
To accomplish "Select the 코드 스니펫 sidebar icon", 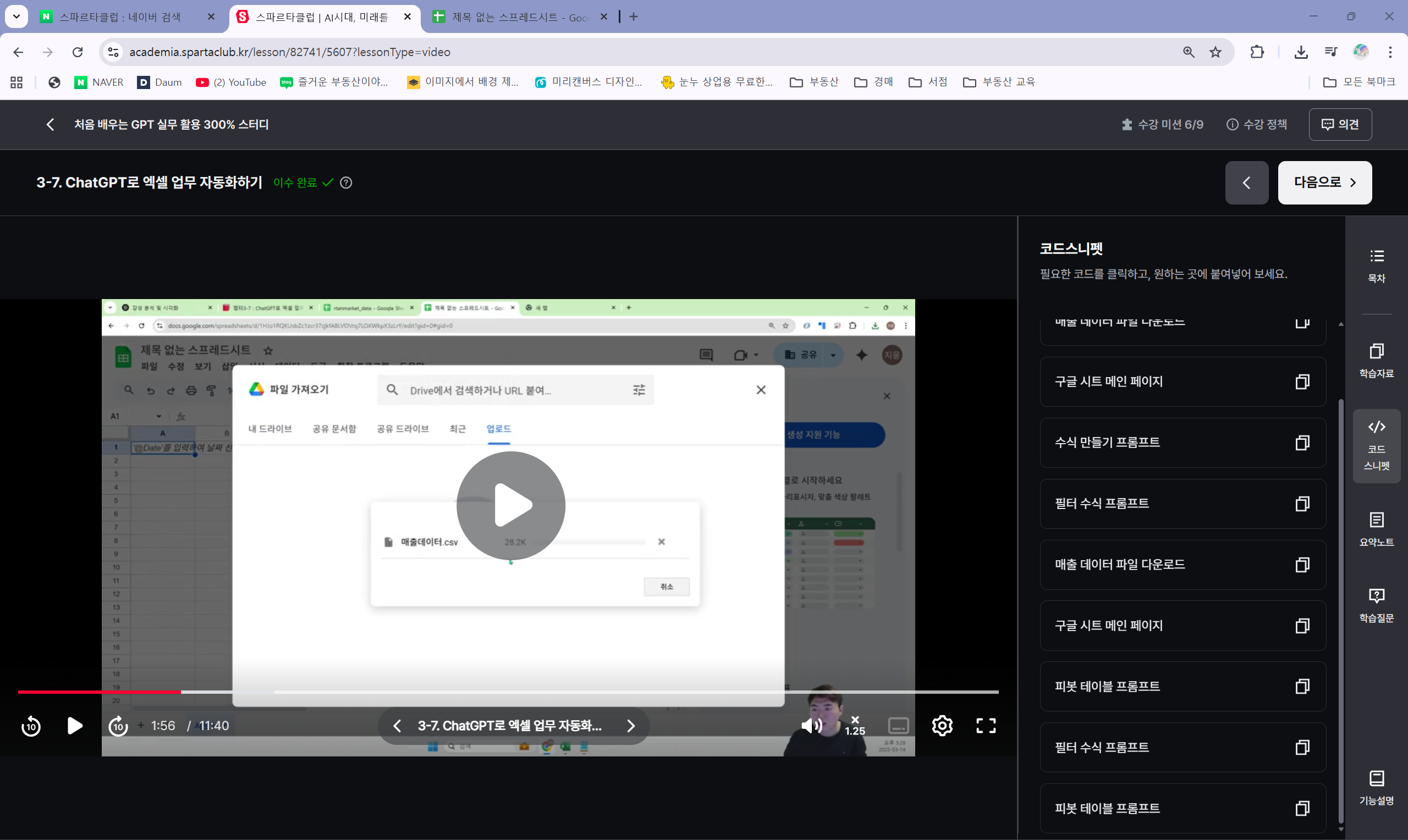I will 1376,445.
